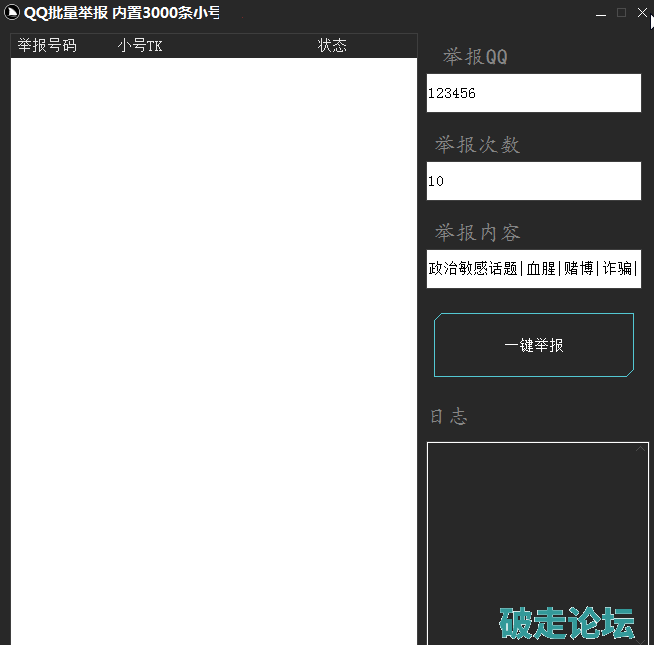Click the 举报次数 label
This screenshot has width=654, height=645.
[477, 145]
